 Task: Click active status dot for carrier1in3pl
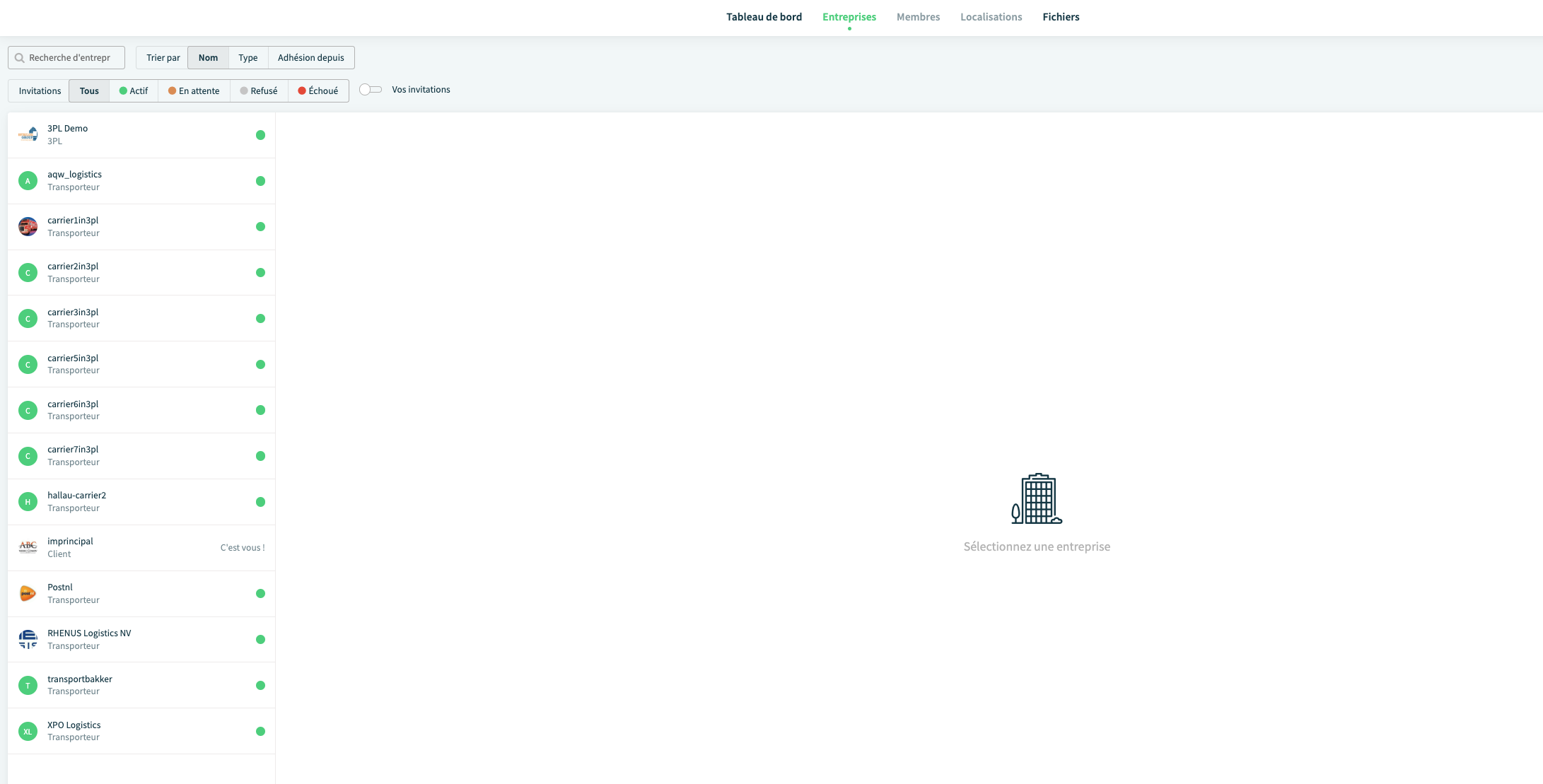click(x=260, y=227)
